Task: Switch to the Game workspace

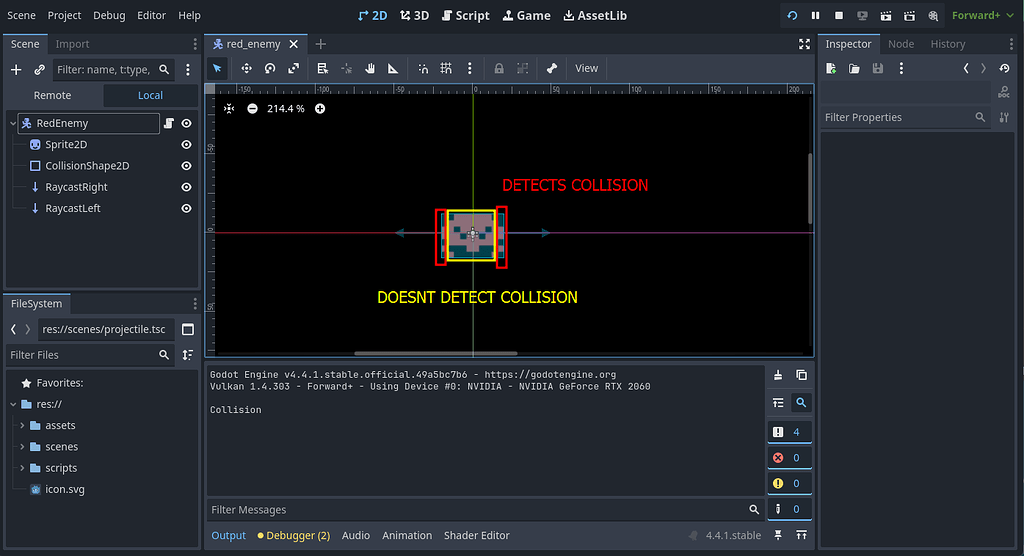Action: [526, 15]
